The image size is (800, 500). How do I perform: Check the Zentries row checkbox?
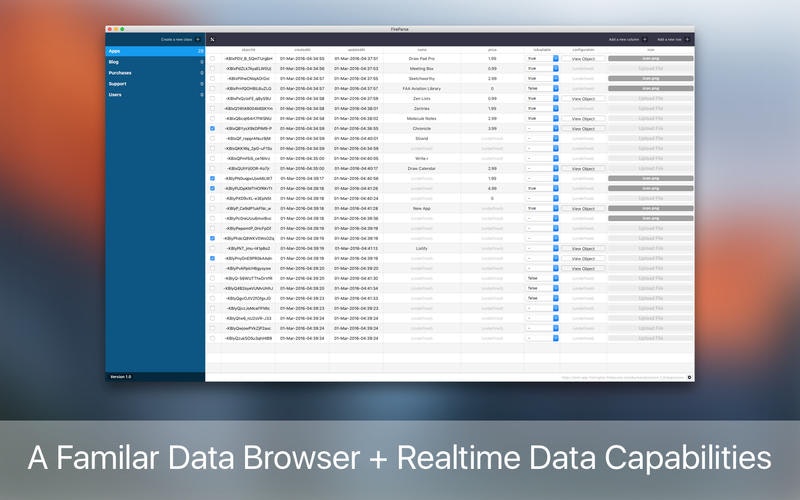[212, 109]
